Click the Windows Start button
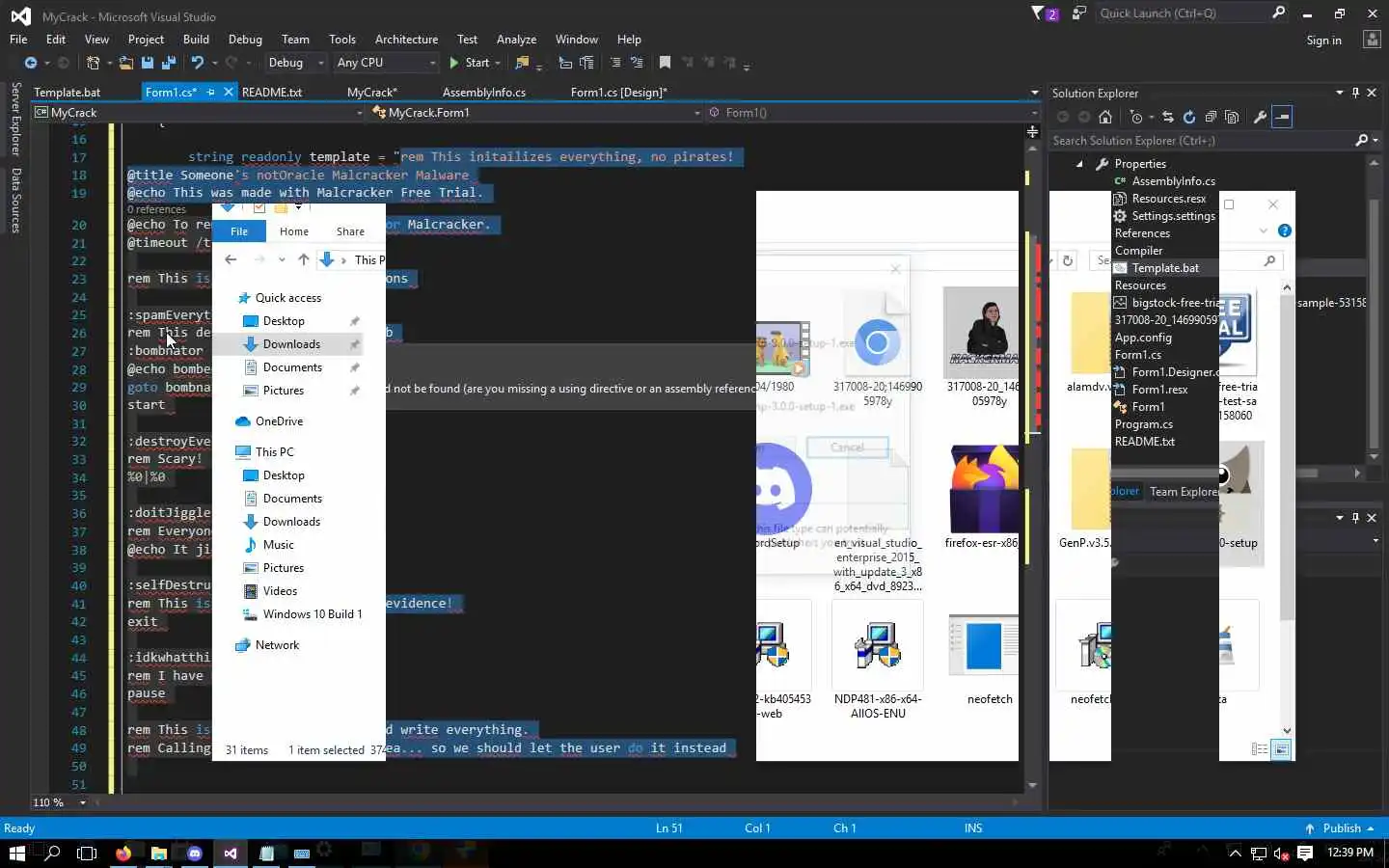The width and height of the screenshot is (1389, 868). [x=16, y=853]
